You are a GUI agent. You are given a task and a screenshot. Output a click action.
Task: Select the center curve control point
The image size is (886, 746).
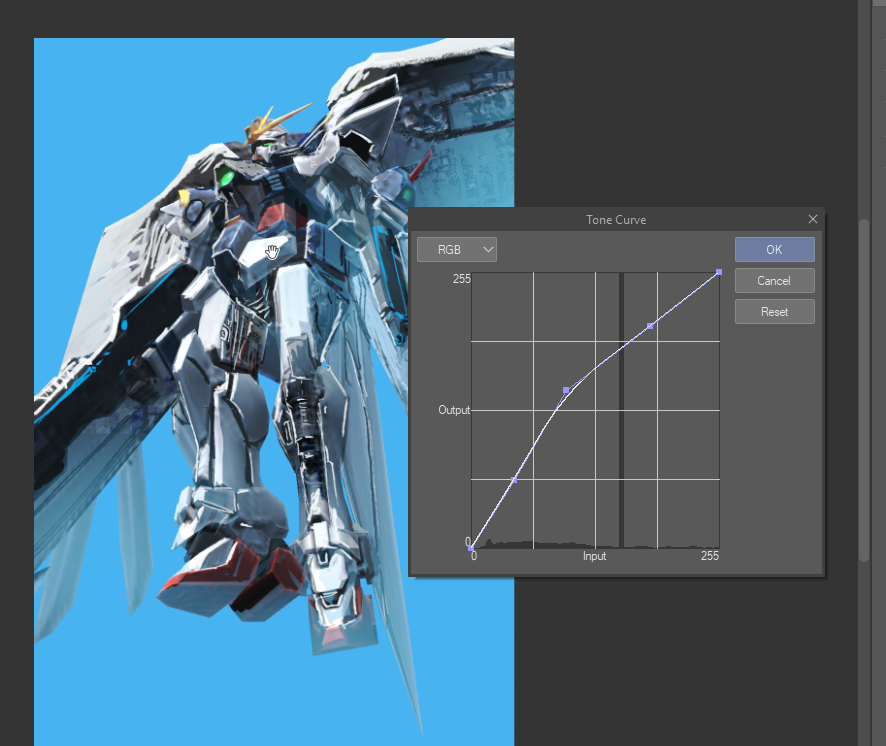(566, 390)
